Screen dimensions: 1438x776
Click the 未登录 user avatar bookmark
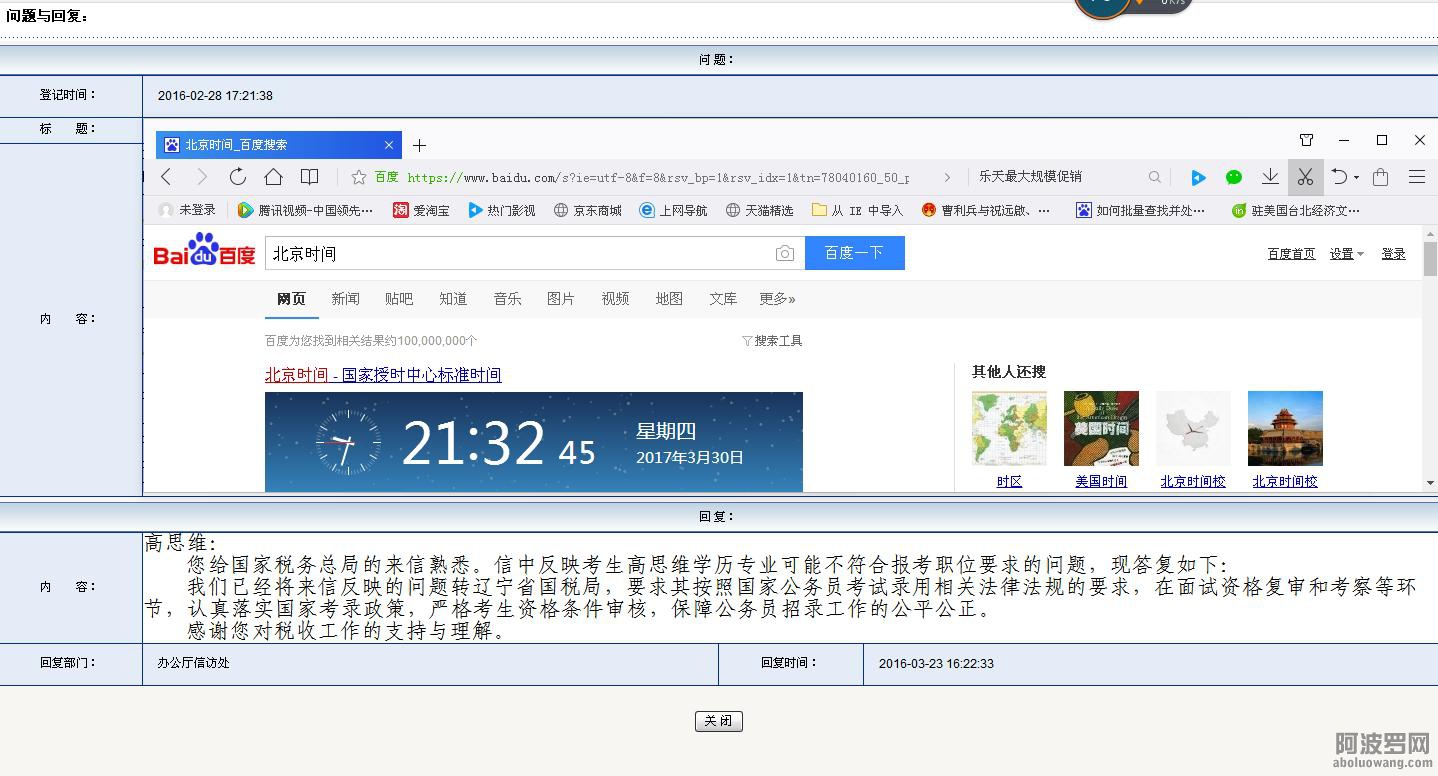point(187,210)
